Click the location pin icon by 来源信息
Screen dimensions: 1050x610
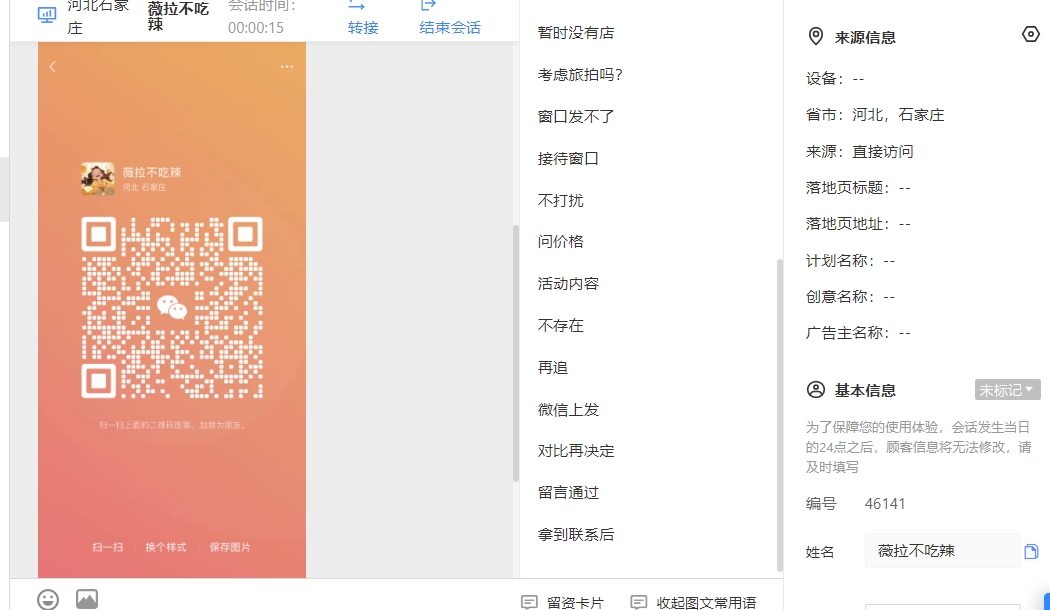click(x=816, y=36)
